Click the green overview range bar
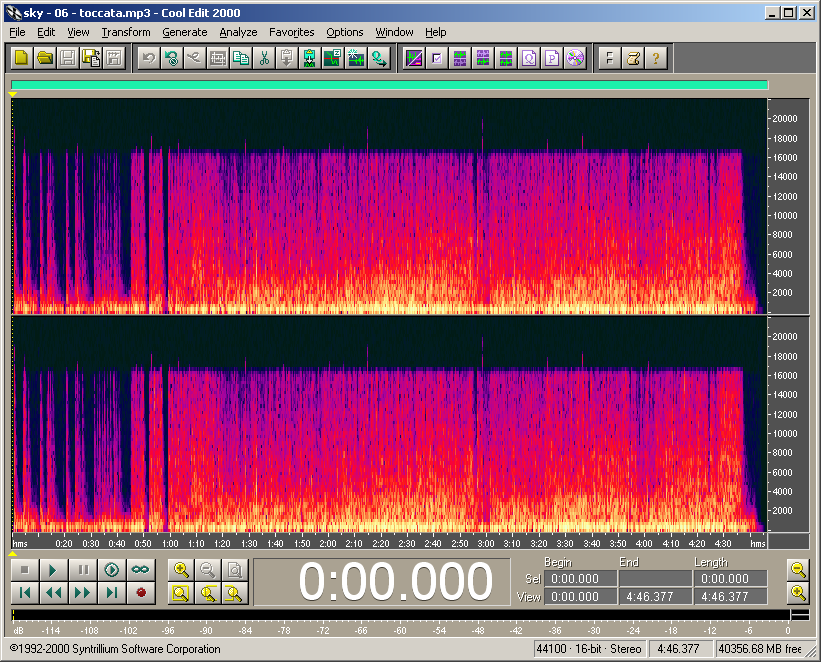The width and height of the screenshot is (821, 662). point(389,86)
